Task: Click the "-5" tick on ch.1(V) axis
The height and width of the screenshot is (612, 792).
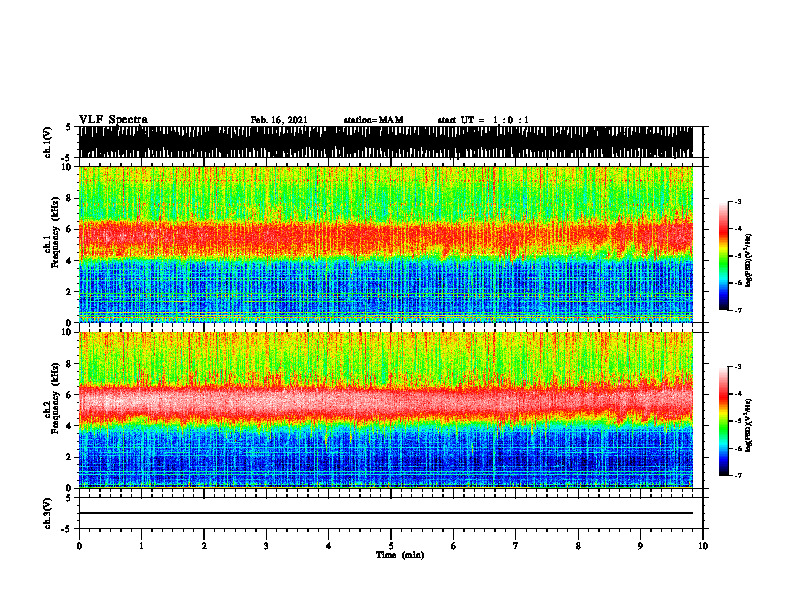Action: tap(67, 158)
